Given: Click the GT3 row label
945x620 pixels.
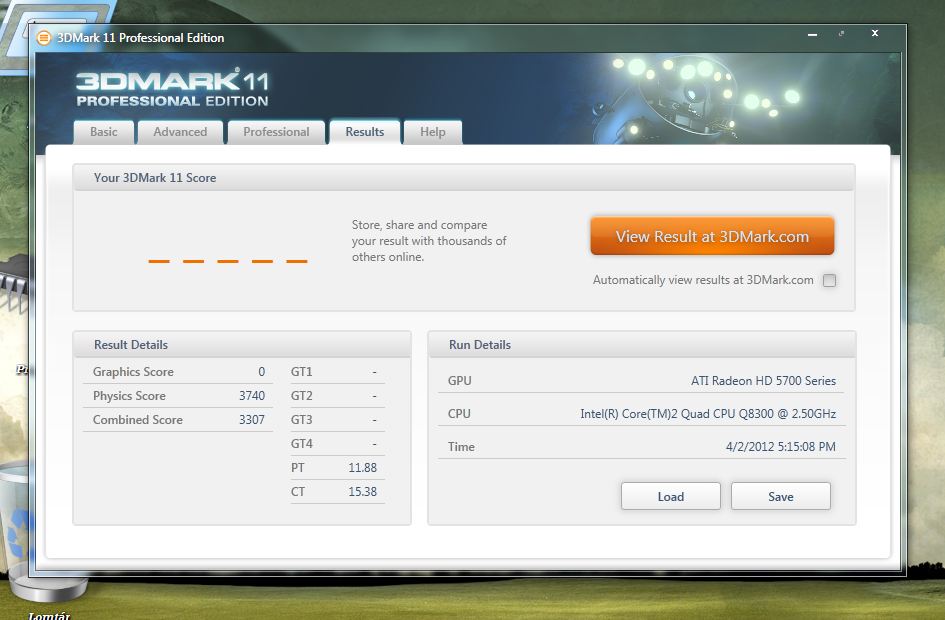Looking at the screenshot, I should point(301,420).
